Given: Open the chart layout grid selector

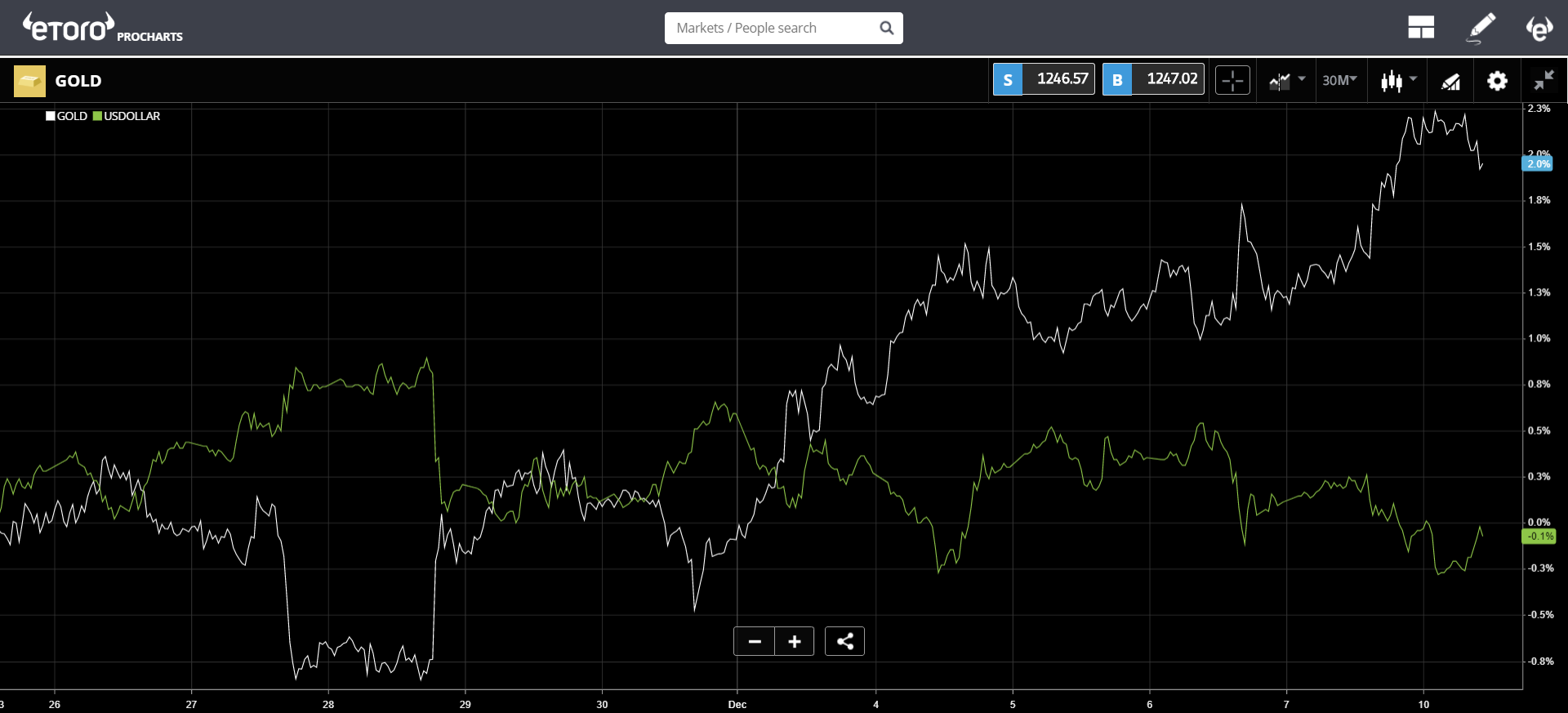Looking at the screenshot, I should [x=1421, y=28].
